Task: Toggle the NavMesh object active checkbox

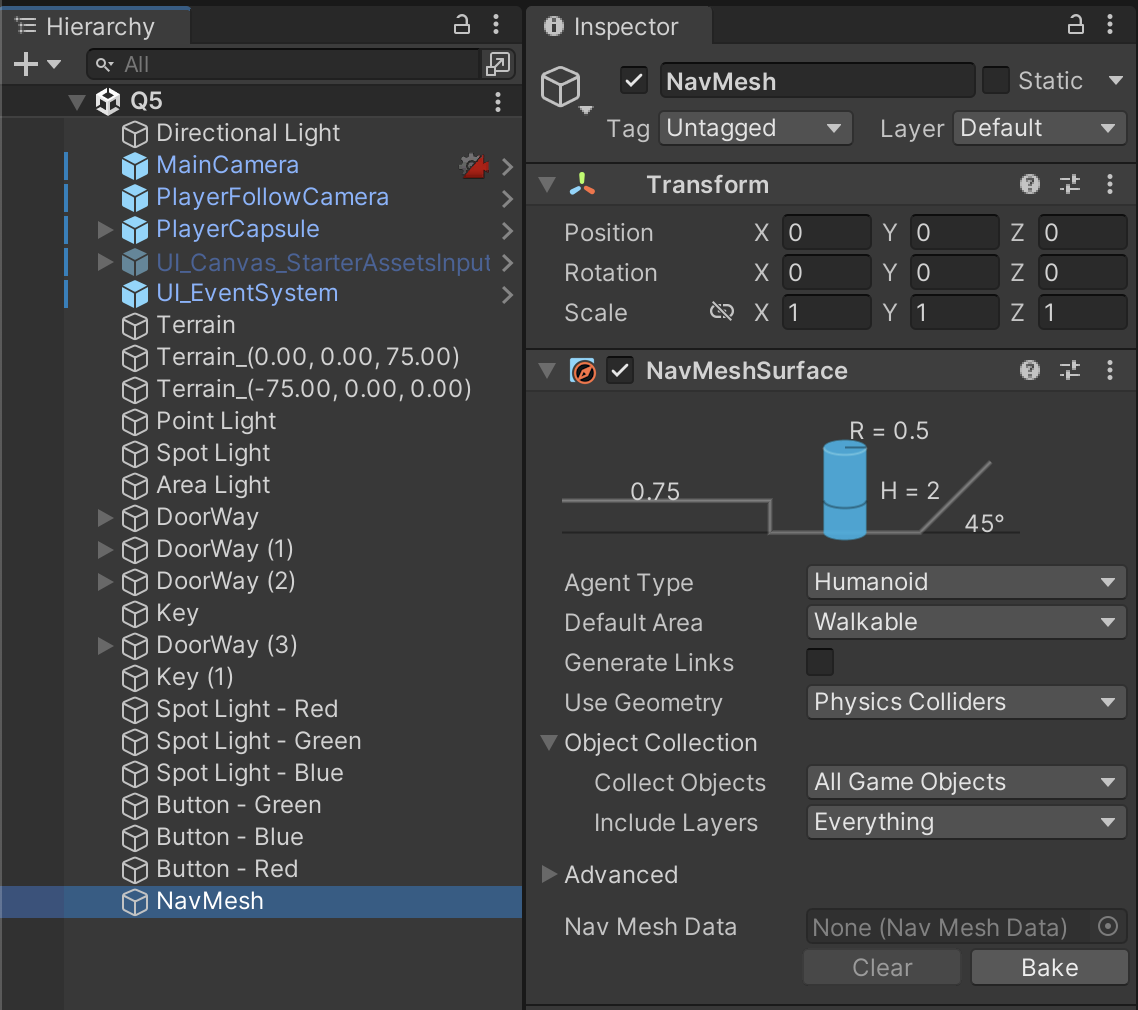Action: 634,81
